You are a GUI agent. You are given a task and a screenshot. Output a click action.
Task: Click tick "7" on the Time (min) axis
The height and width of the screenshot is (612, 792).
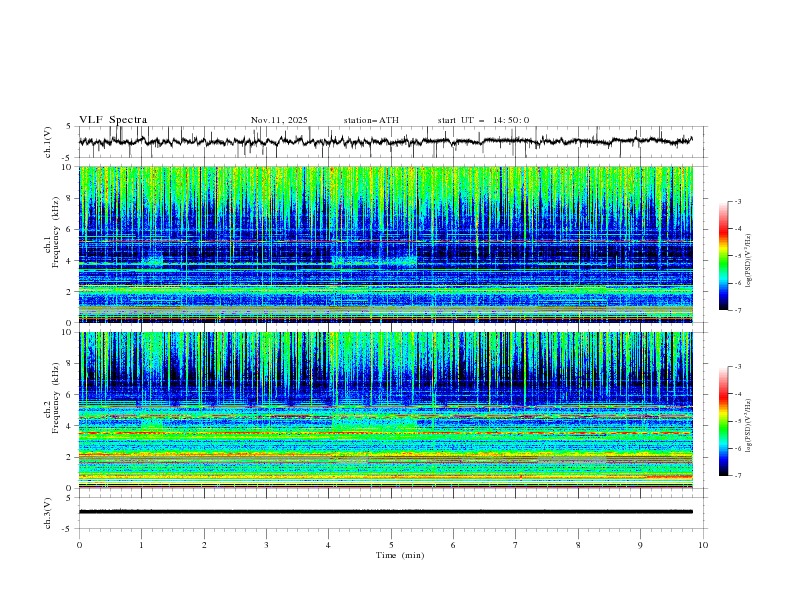coord(516,545)
